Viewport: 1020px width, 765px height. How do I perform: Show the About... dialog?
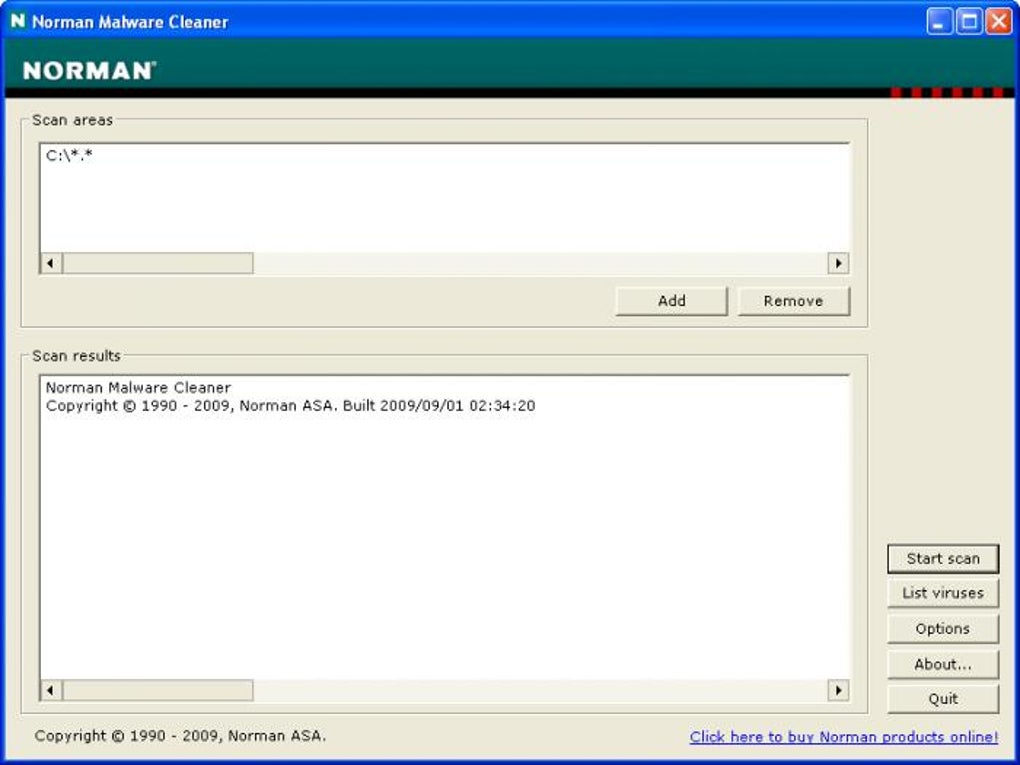[x=943, y=664]
